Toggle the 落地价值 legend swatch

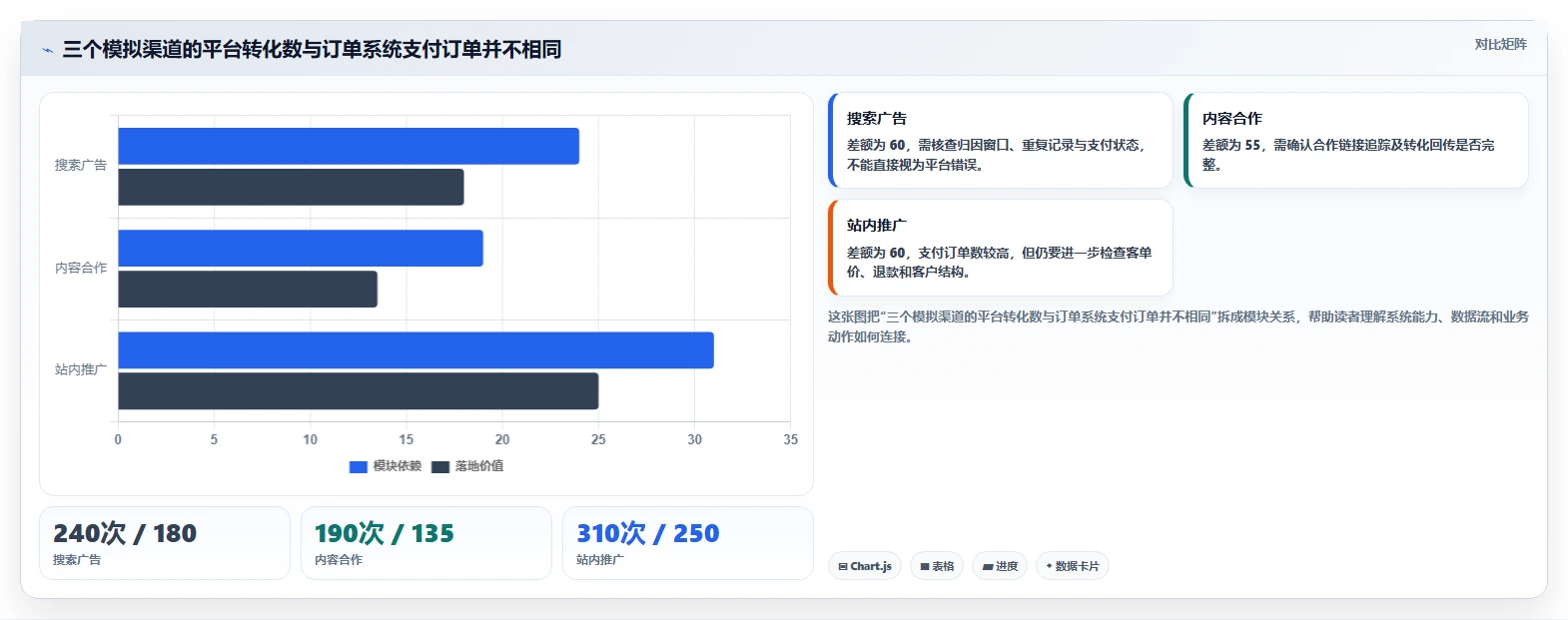440,466
